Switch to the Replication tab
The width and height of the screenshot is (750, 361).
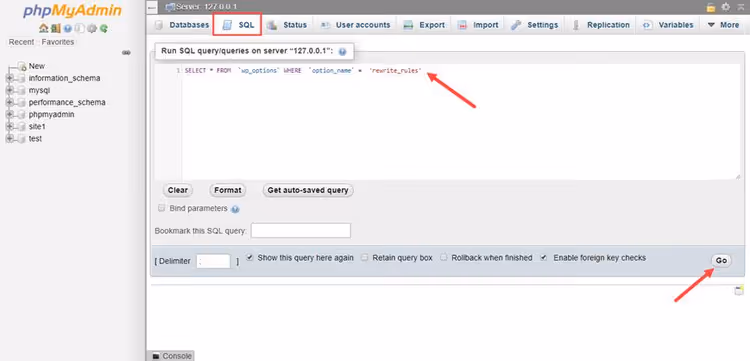tap(601, 25)
